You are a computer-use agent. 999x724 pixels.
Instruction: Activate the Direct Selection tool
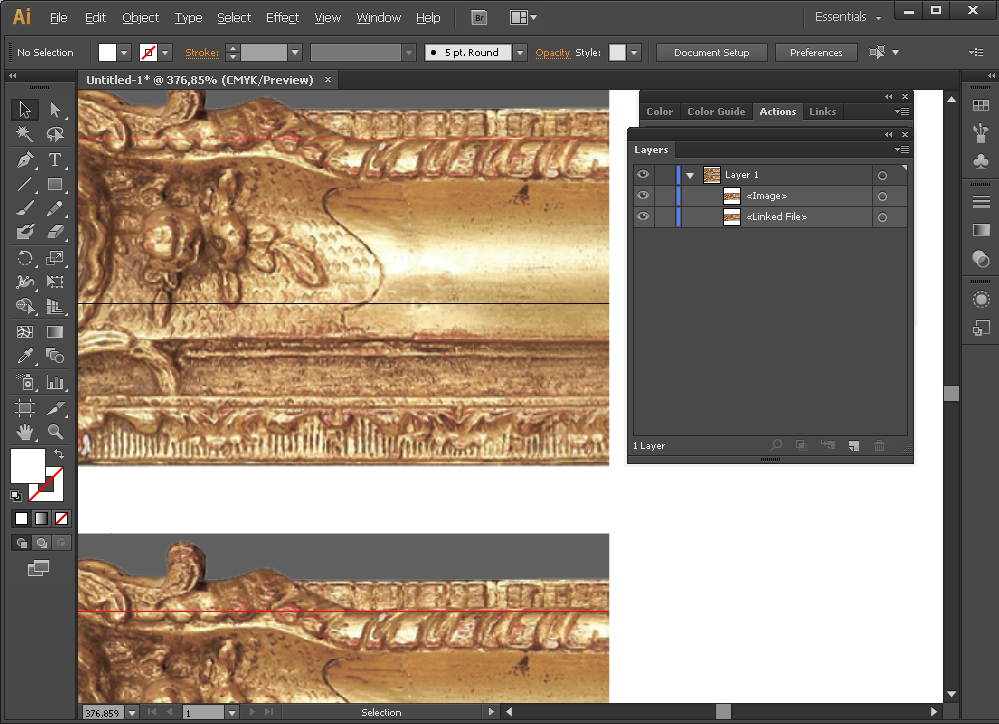coord(55,110)
